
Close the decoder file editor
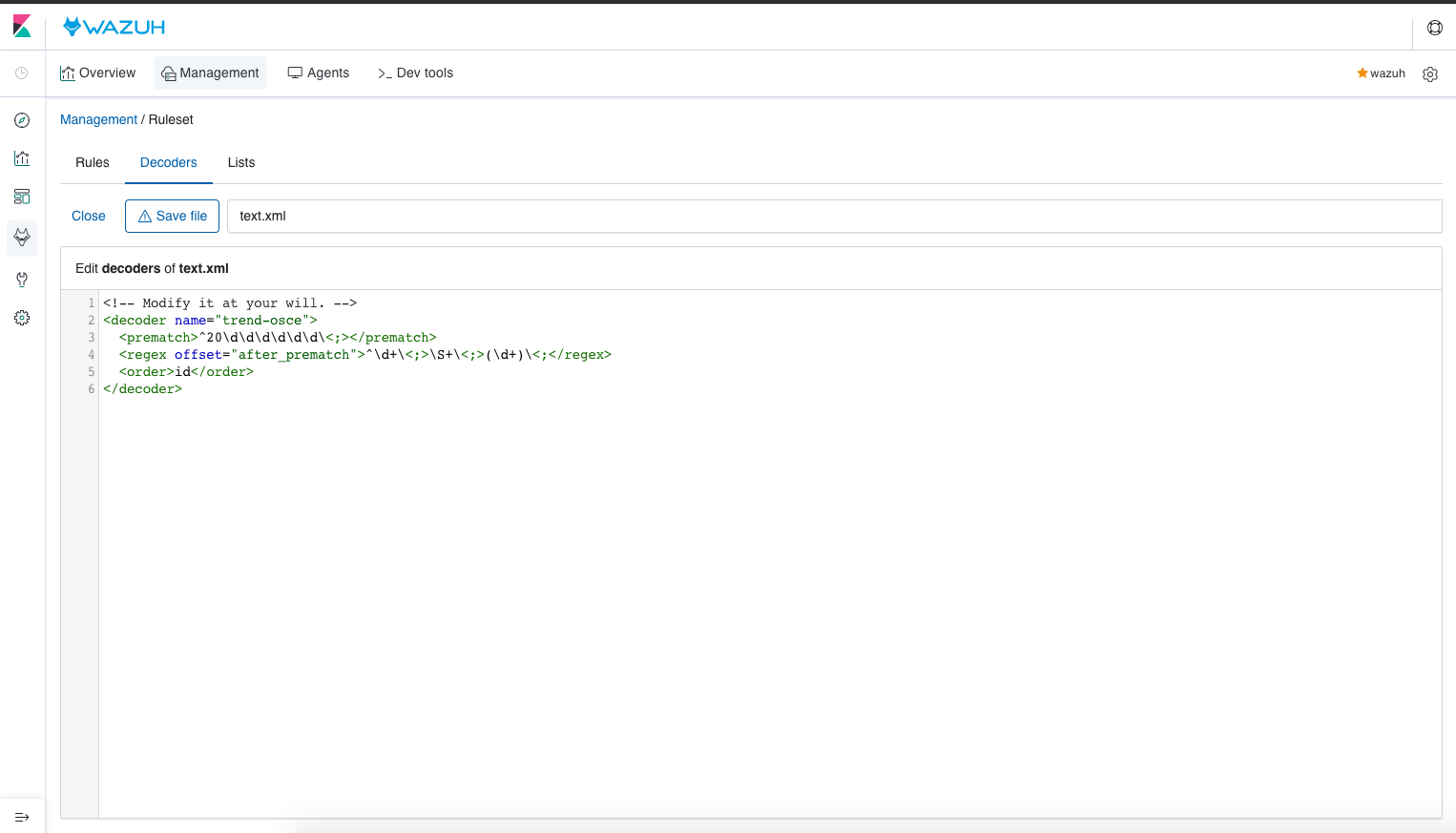coord(88,216)
